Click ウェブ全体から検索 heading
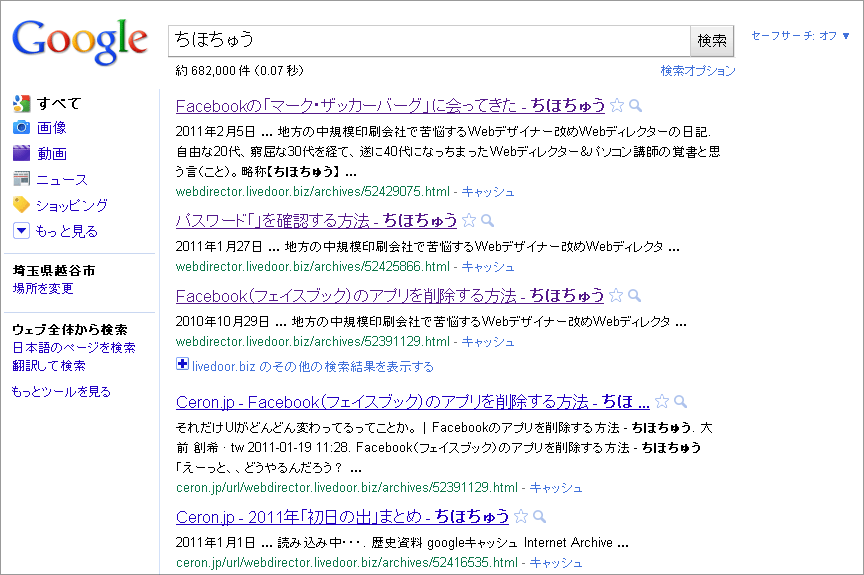This screenshot has height=575, width=864. pos(70,329)
